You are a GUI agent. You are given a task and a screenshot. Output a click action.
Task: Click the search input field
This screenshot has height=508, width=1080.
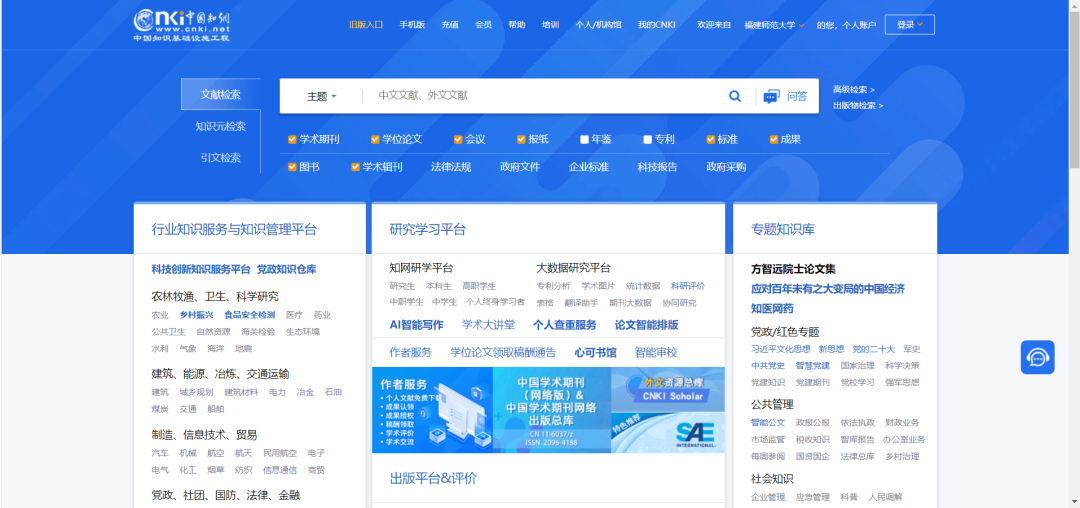[x=544, y=96]
